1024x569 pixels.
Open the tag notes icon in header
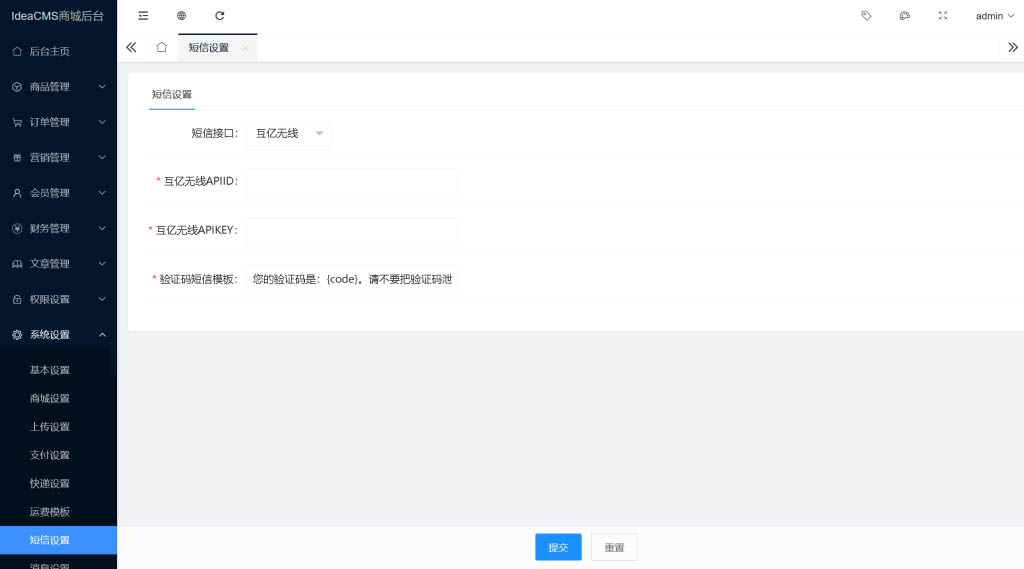pos(866,16)
